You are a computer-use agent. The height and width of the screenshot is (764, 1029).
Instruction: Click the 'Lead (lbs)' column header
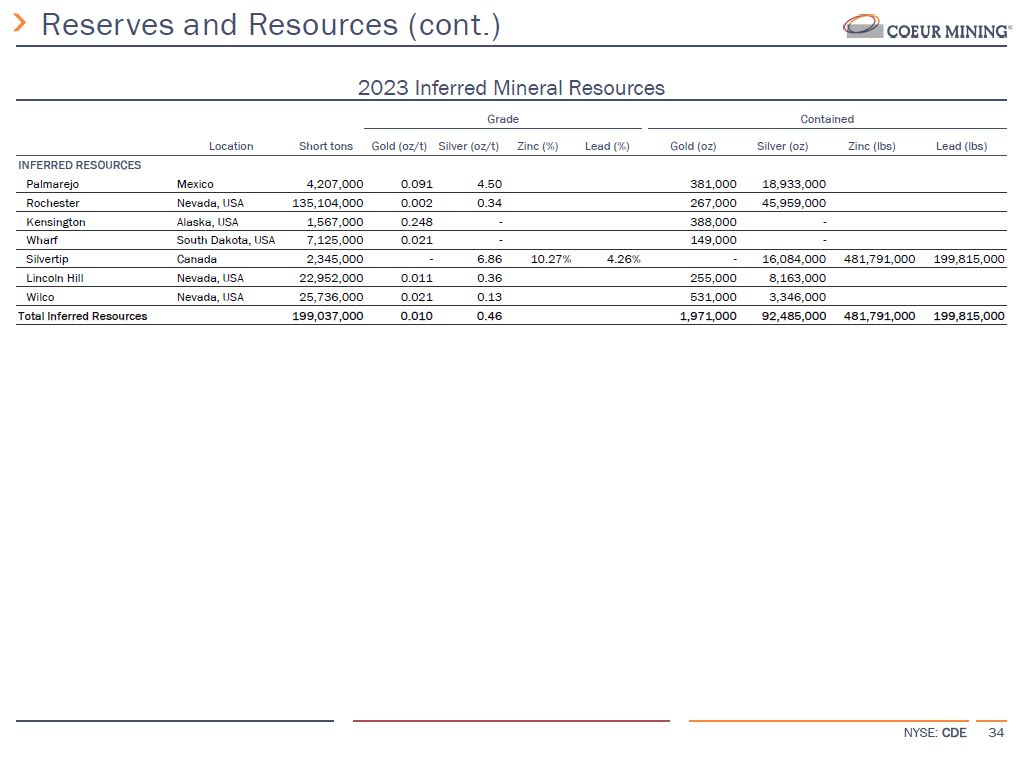(x=961, y=146)
